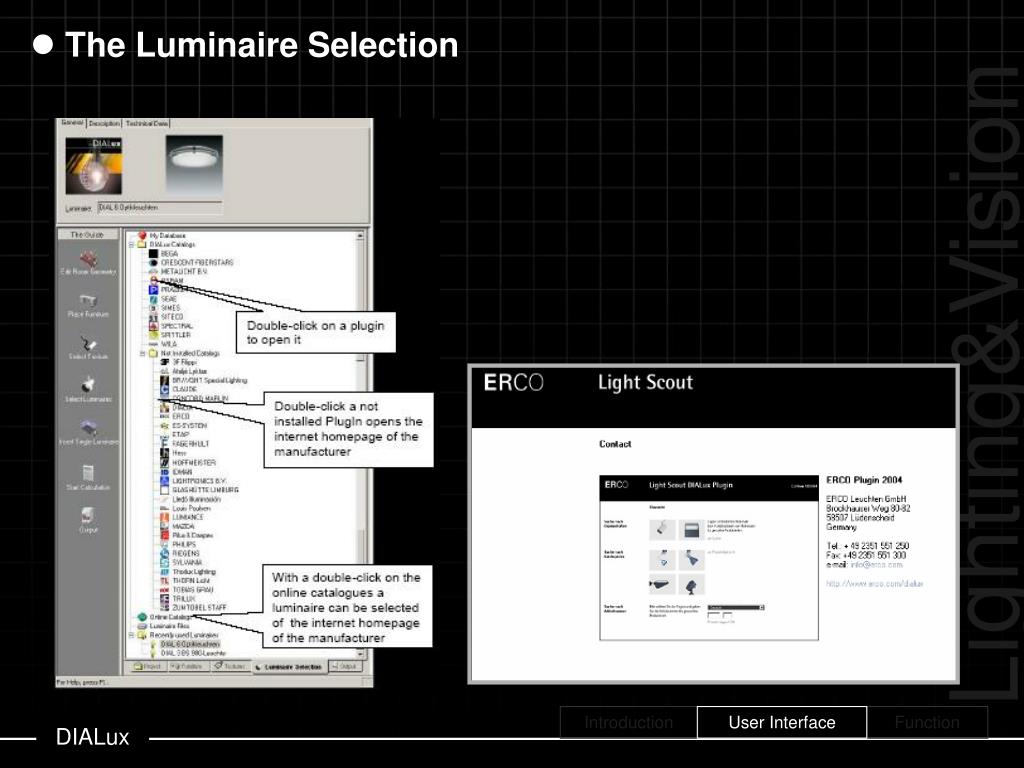The image size is (1024, 768).
Task: Click the iD IDMAN logo icon
Action: click(165, 472)
